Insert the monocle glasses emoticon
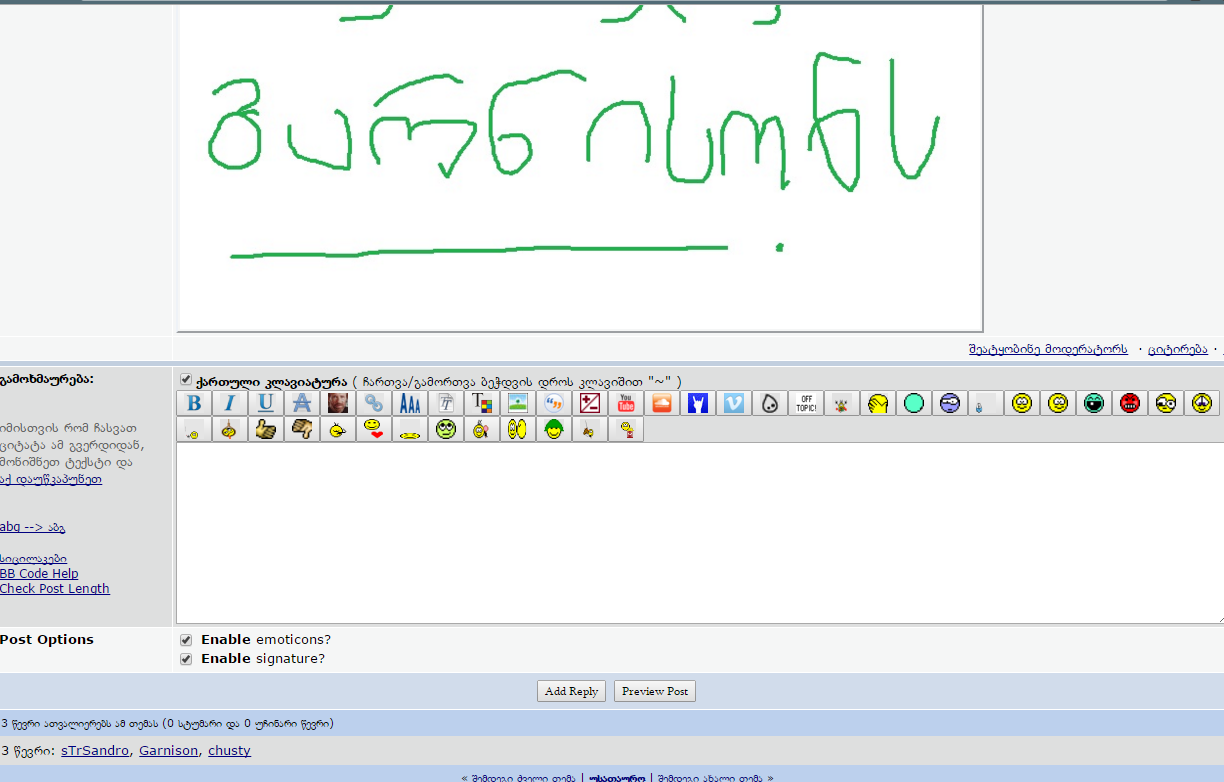 (1167, 403)
